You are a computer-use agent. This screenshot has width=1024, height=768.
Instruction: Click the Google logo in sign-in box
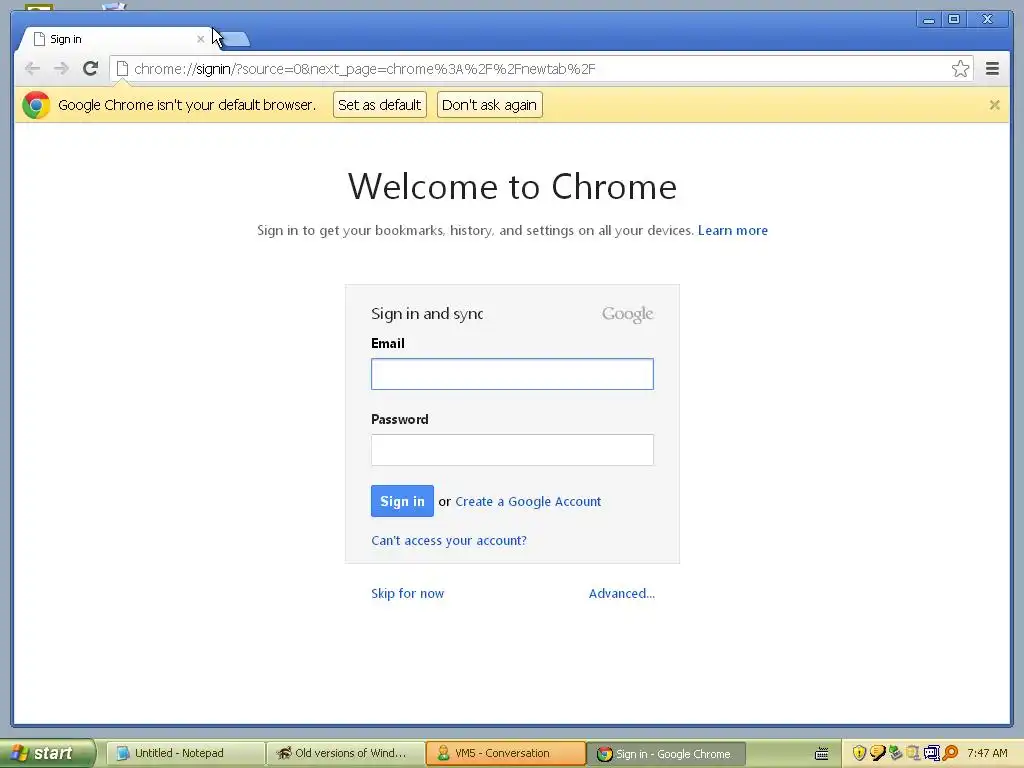coord(628,314)
